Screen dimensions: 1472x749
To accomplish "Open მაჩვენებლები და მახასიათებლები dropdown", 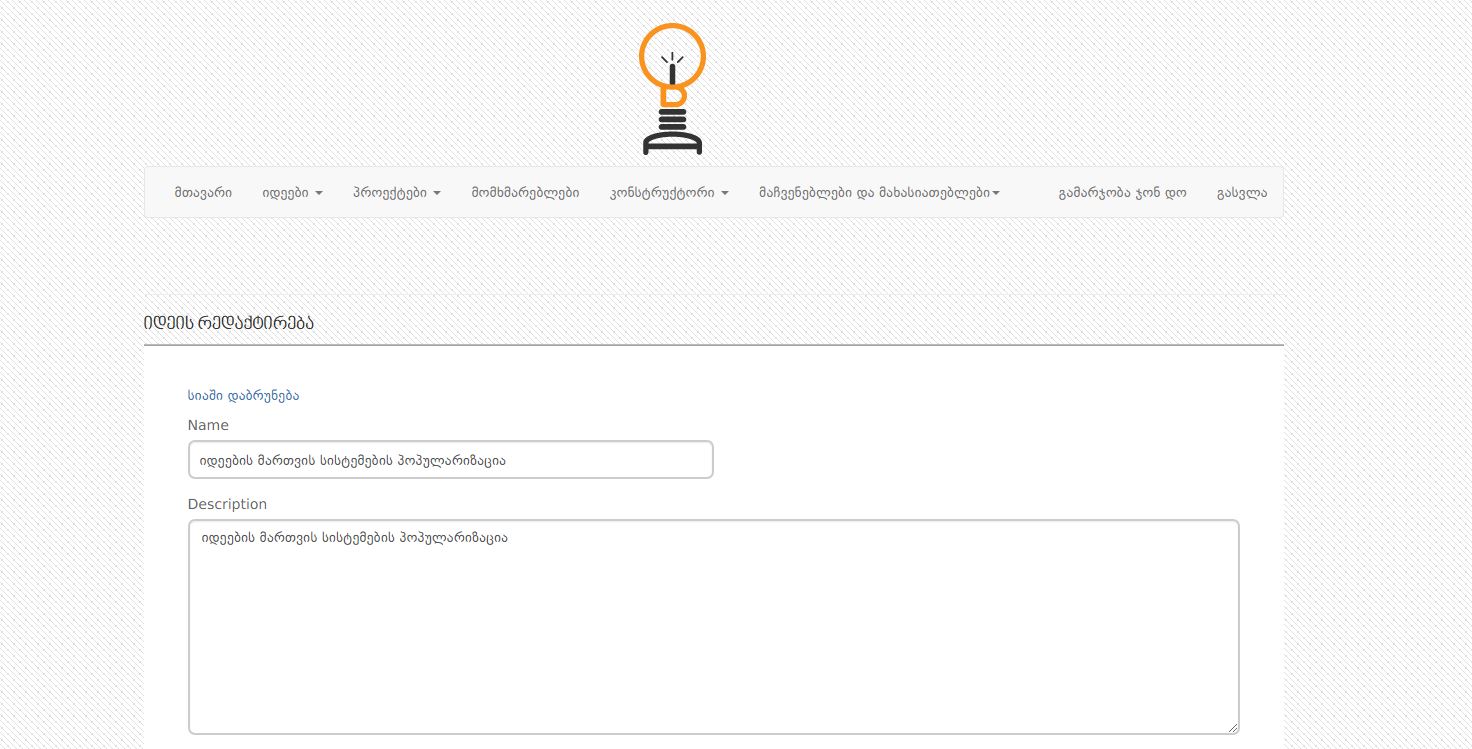I will tap(878, 193).
